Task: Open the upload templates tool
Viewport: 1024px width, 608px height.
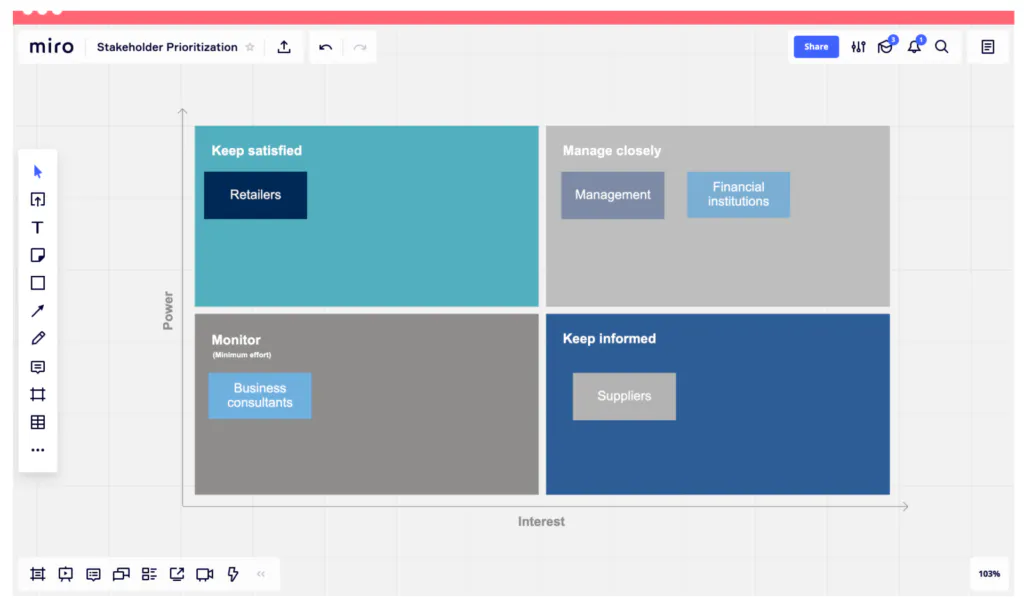Action: [38, 200]
